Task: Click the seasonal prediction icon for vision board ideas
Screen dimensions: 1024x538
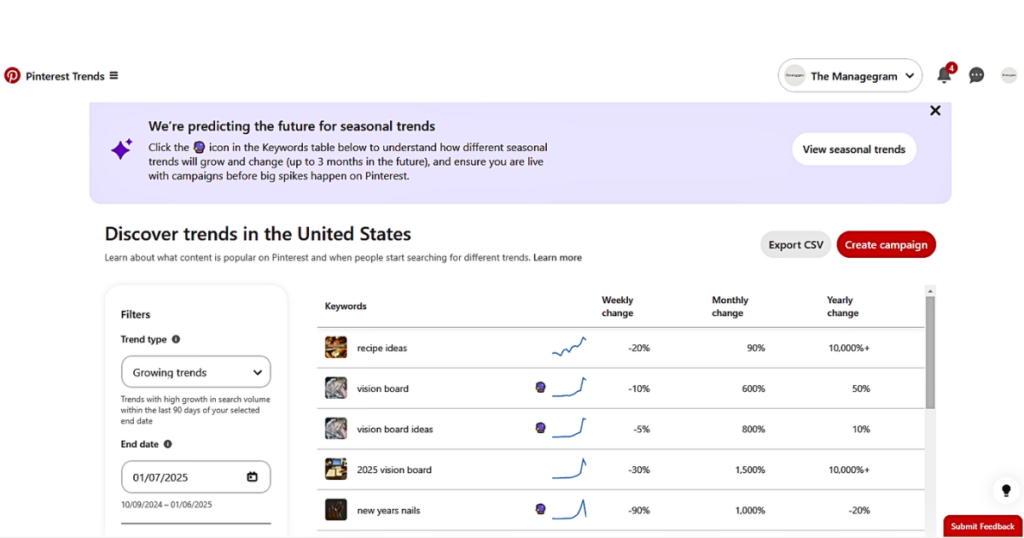Action: coord(541,428)
